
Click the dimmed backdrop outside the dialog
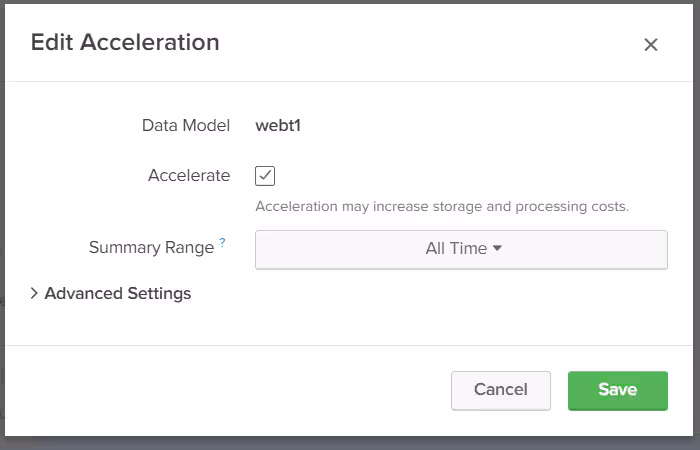point(350,443)
